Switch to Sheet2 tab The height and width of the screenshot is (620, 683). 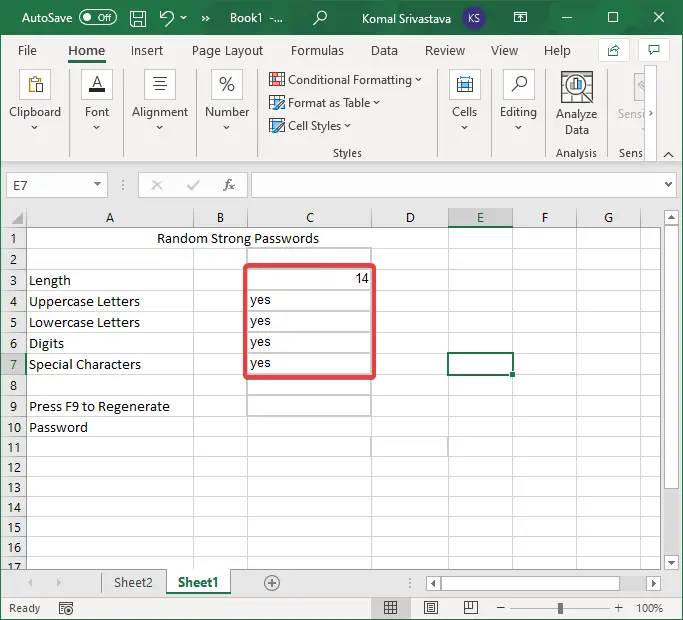133,583
